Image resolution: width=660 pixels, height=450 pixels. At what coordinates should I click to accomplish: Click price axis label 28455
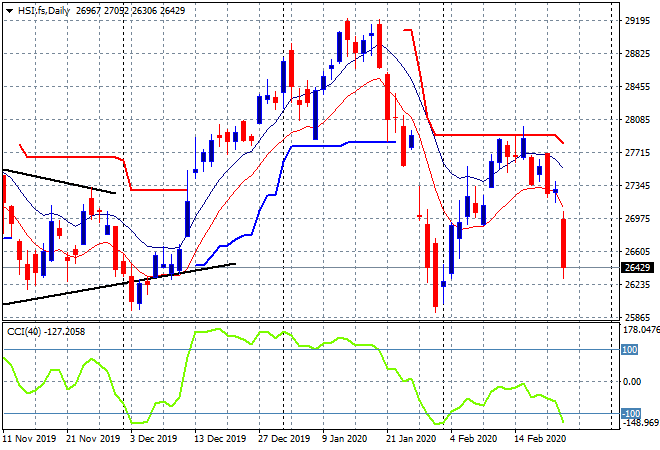point(637,87)
